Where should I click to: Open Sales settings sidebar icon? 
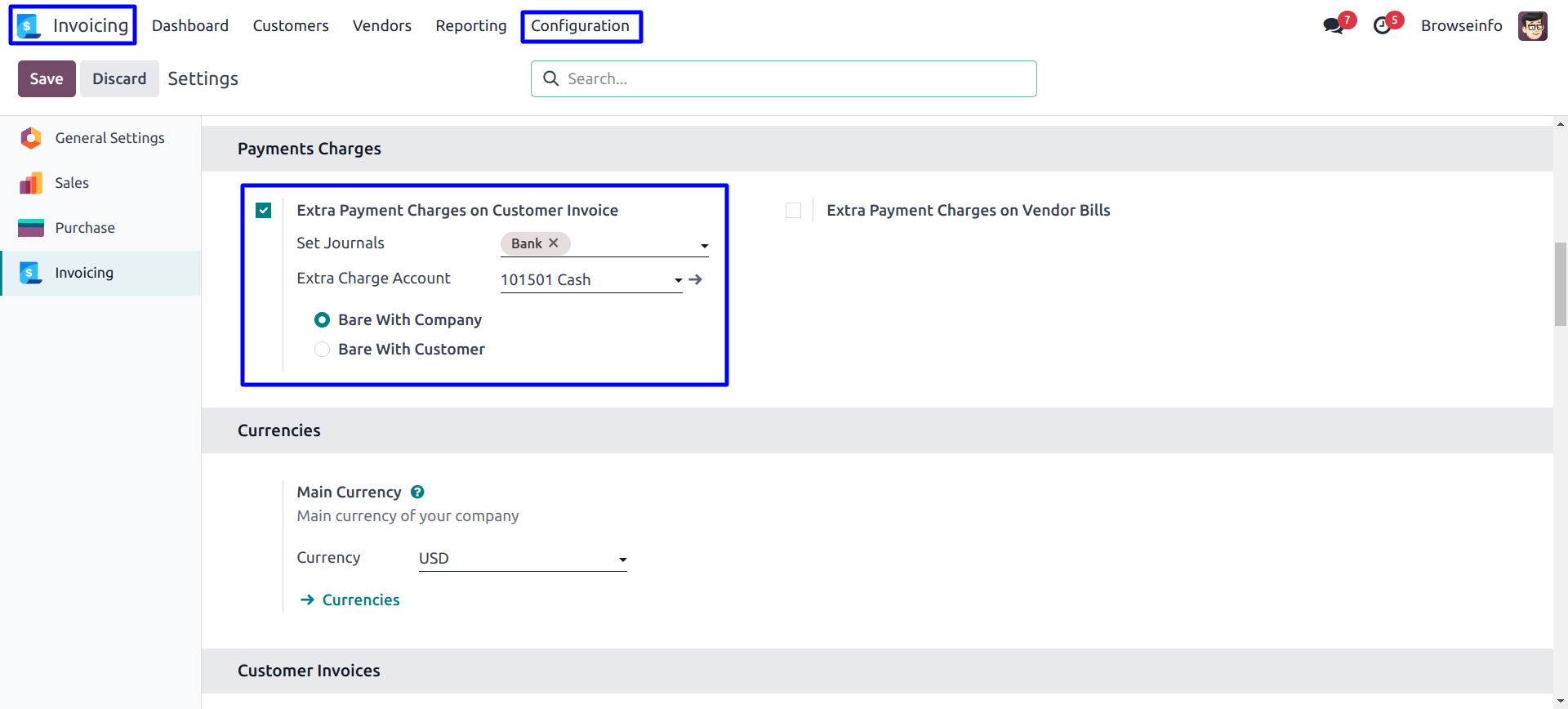[x=31, y=183]
